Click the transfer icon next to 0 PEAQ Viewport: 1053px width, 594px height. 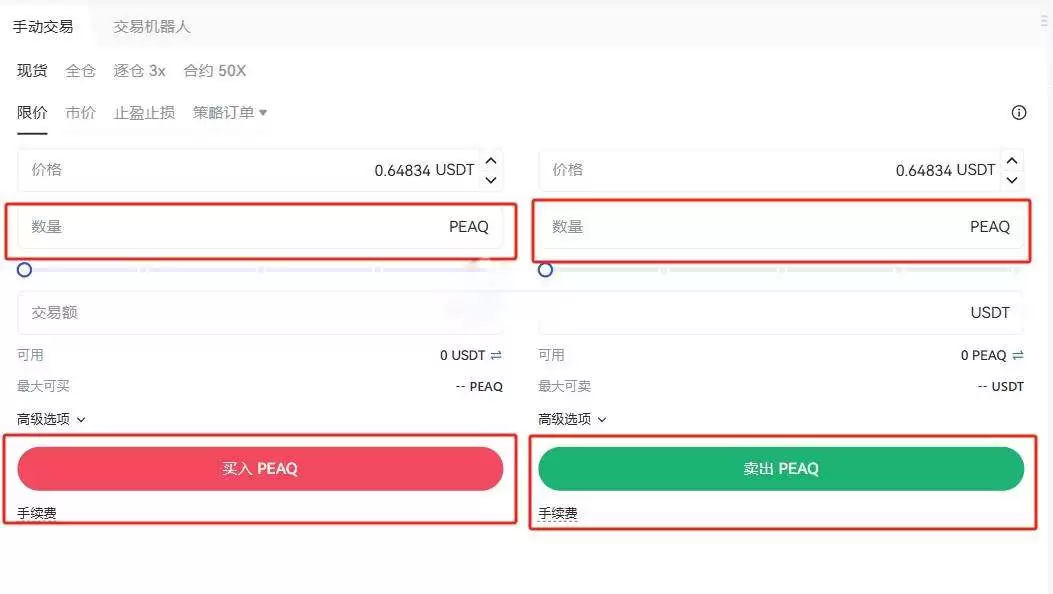point(1018,354)
